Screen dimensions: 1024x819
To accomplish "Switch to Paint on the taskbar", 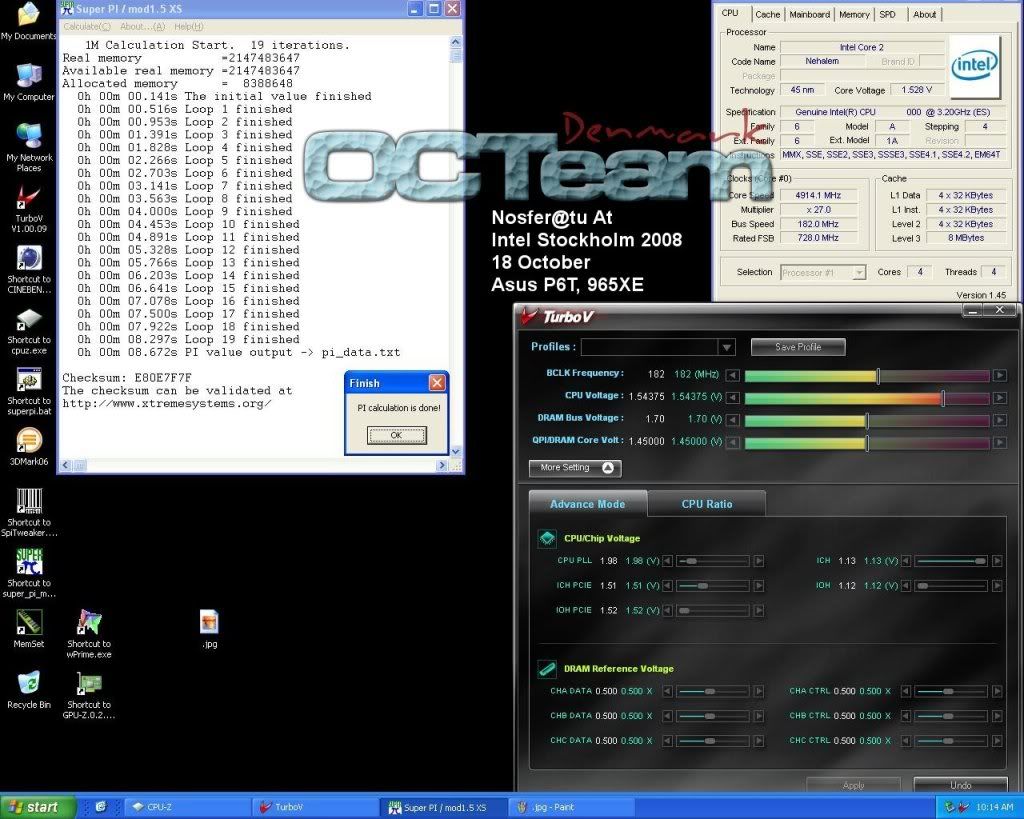I will click(x=571, y=807).
